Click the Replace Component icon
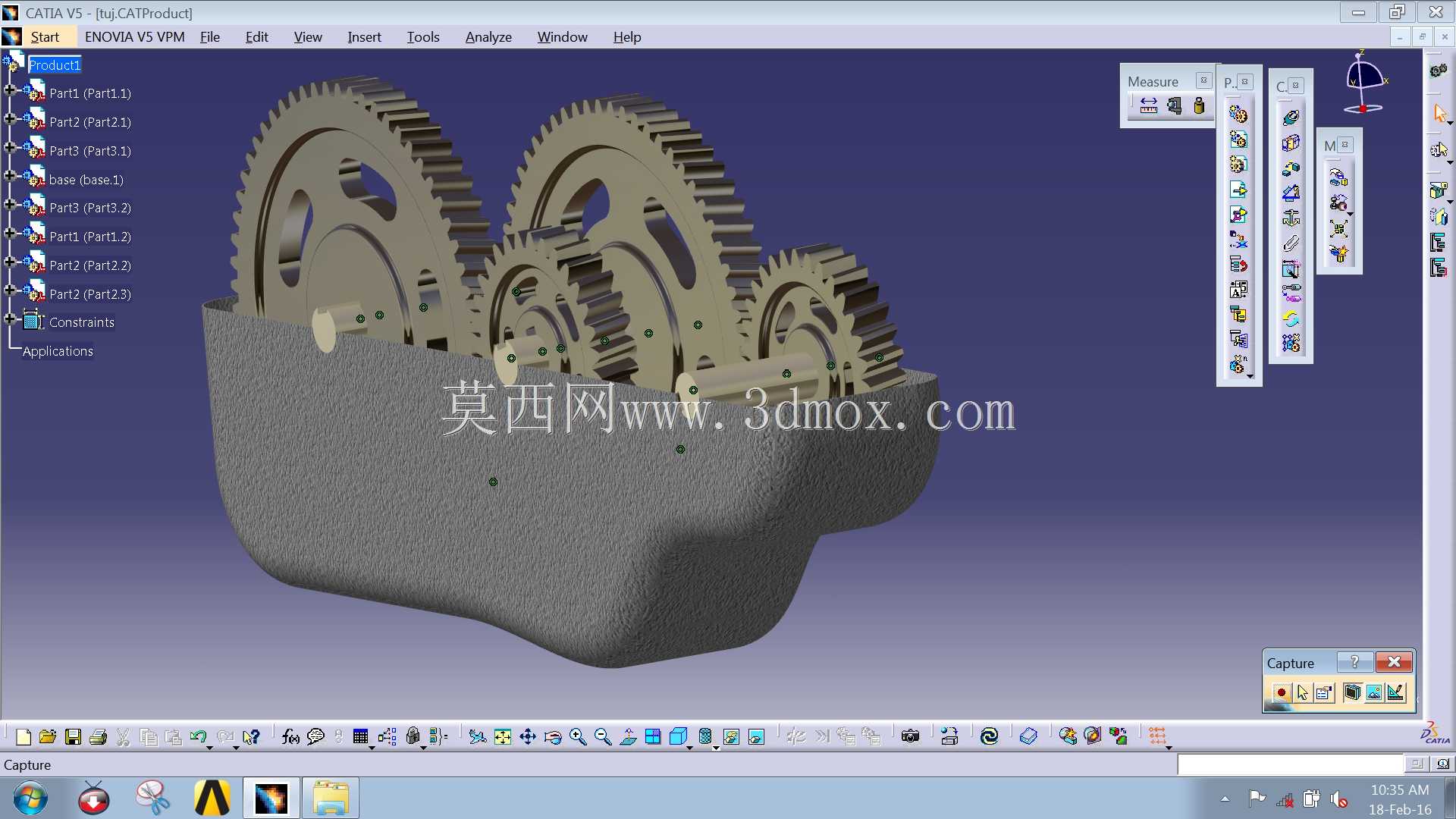This screenshot has width=1456, height=819. click(x=1238, y=240)
